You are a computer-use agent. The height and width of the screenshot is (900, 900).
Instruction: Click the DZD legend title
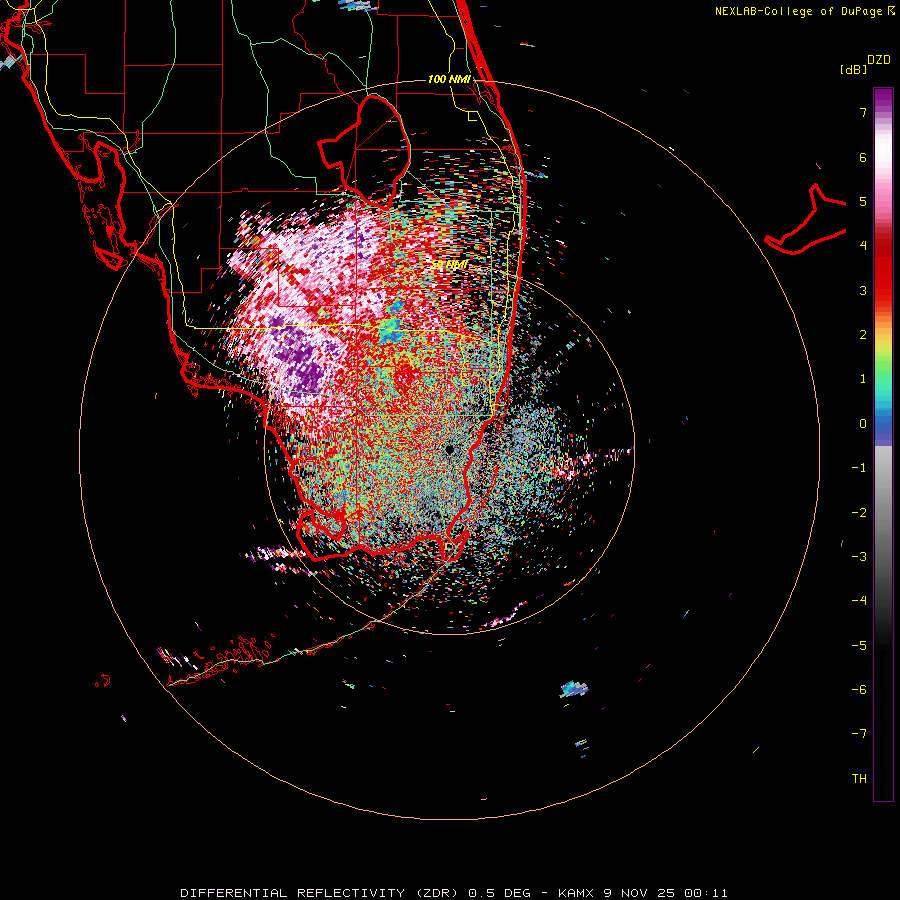pos(879,60)
